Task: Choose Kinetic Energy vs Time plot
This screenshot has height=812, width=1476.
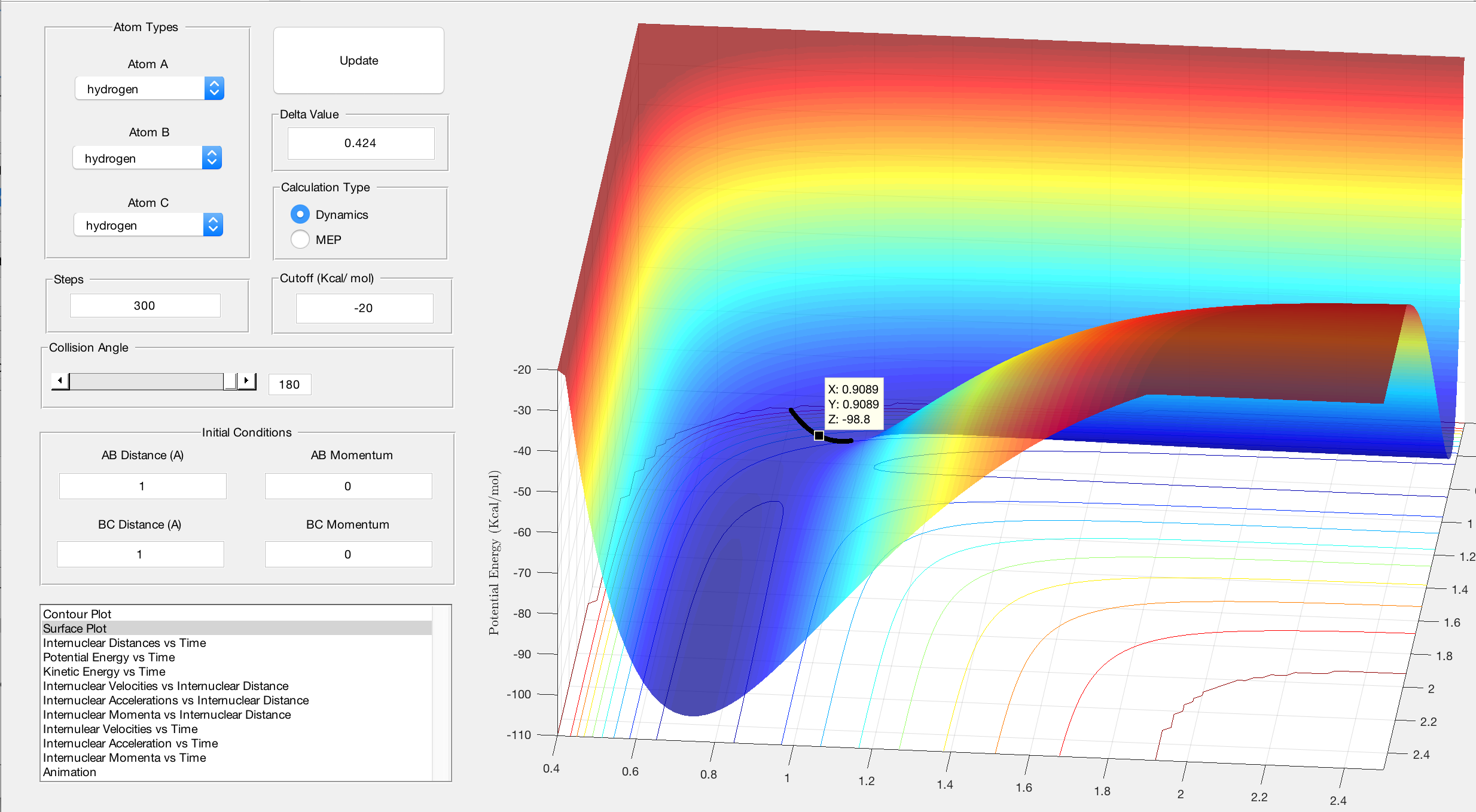Action: [x=104, y=671]
